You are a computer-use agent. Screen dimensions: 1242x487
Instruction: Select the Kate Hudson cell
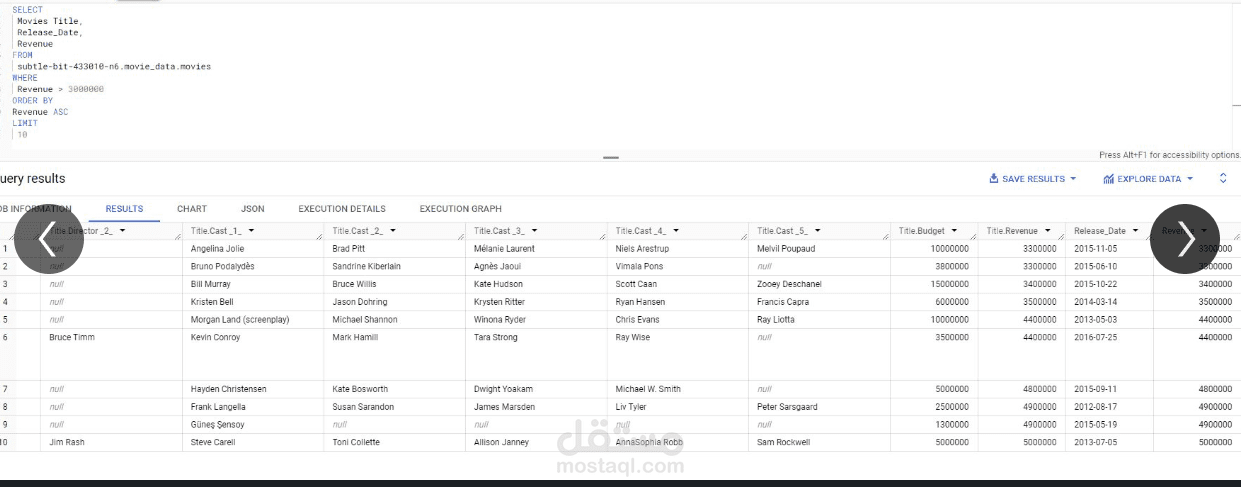(498, 285)
